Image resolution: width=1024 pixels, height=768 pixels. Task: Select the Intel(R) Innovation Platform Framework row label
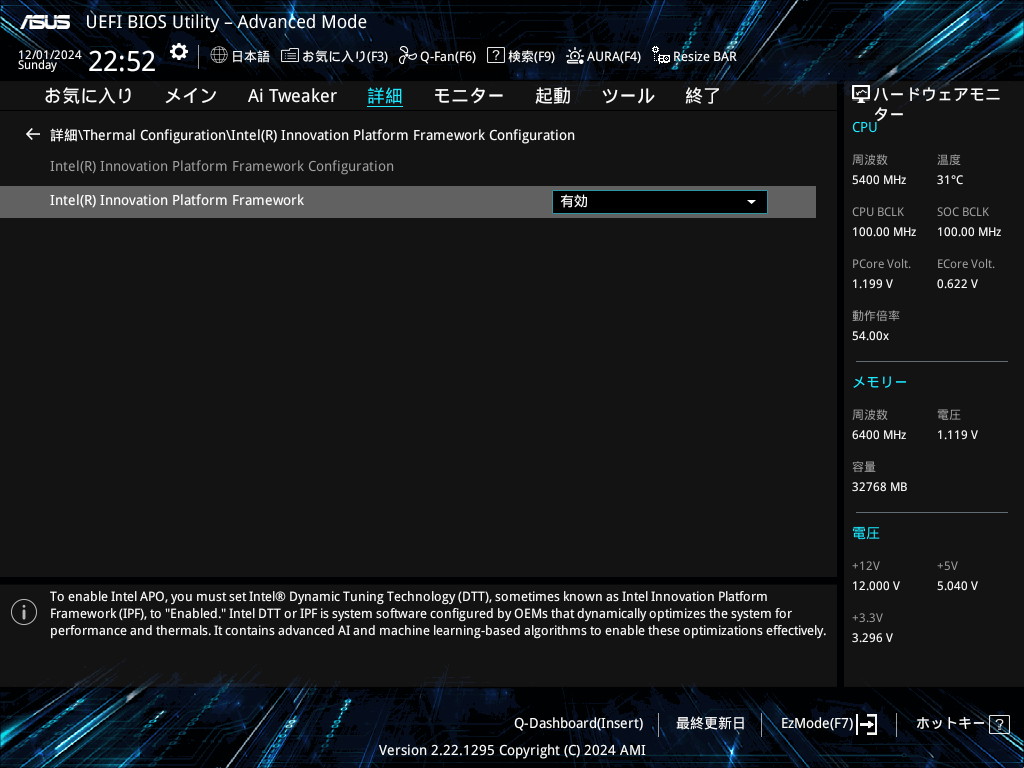pos(177,200)
